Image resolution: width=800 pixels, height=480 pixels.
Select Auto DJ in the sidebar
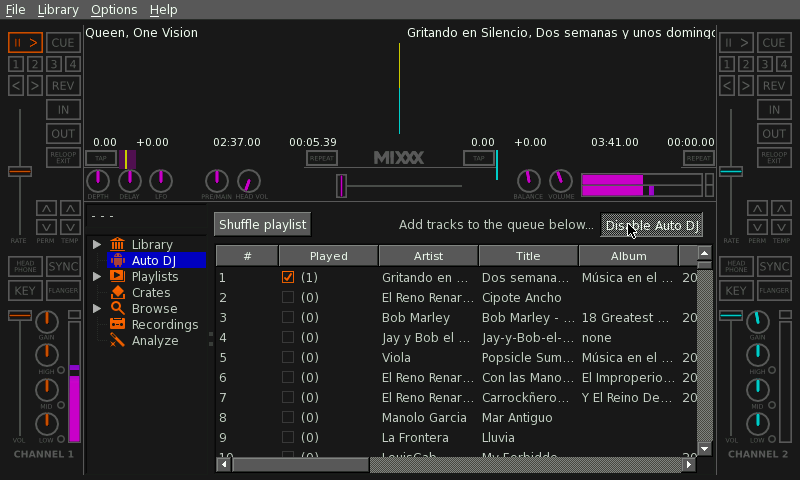point(156,261)
